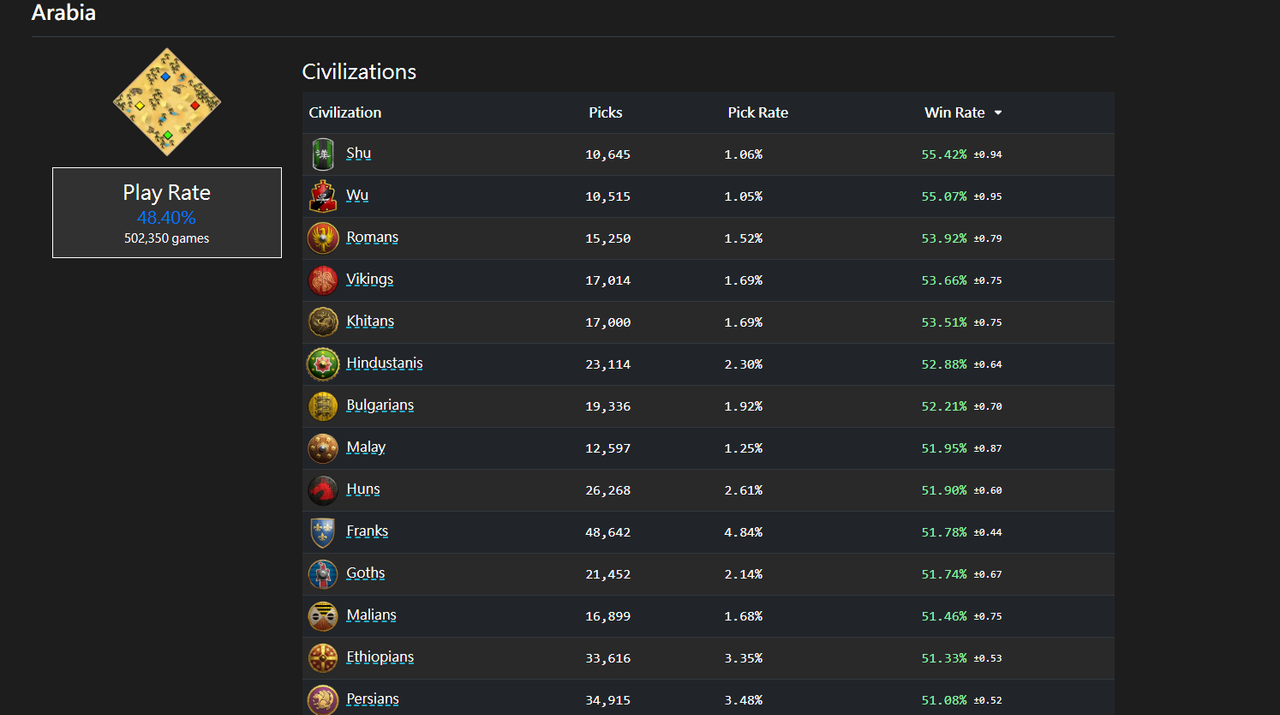Image resolution: width=1280 pixels, height=715 pixels.
Task: Sort table by Picks column
Action: (606, 112)
